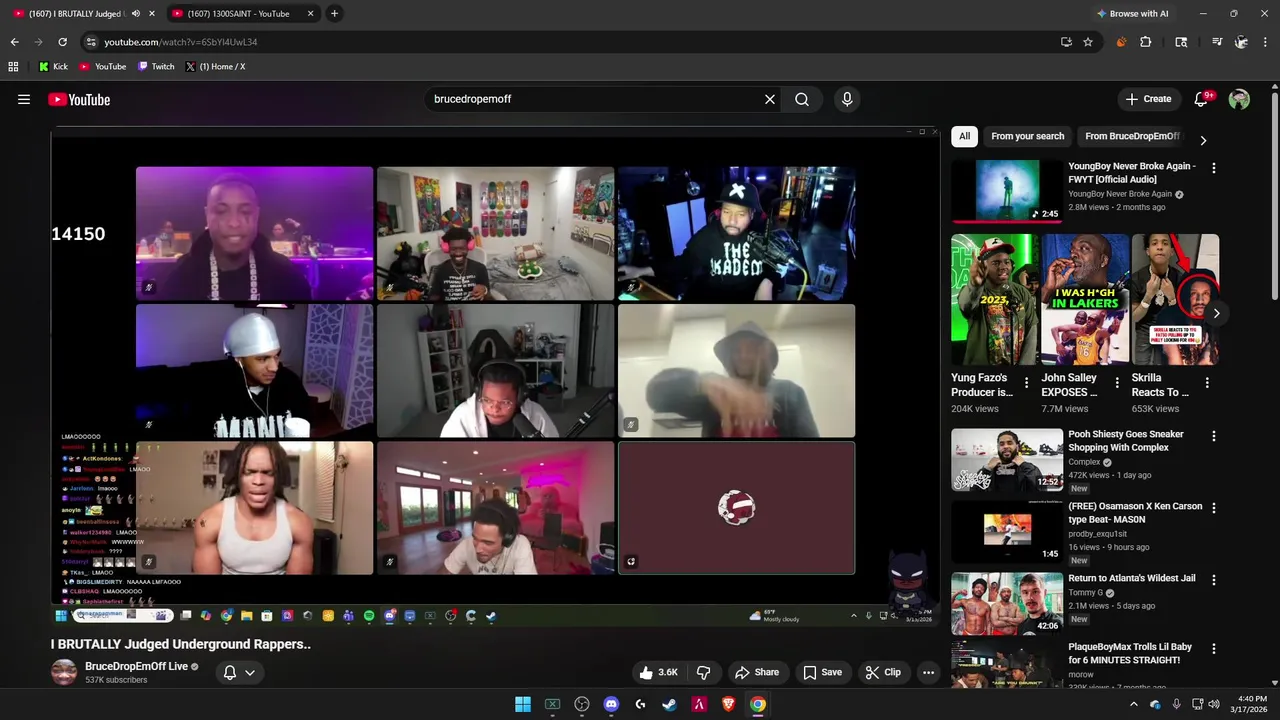Click the Create button
The image size is (1280, 720).
tap(1148, 99)
